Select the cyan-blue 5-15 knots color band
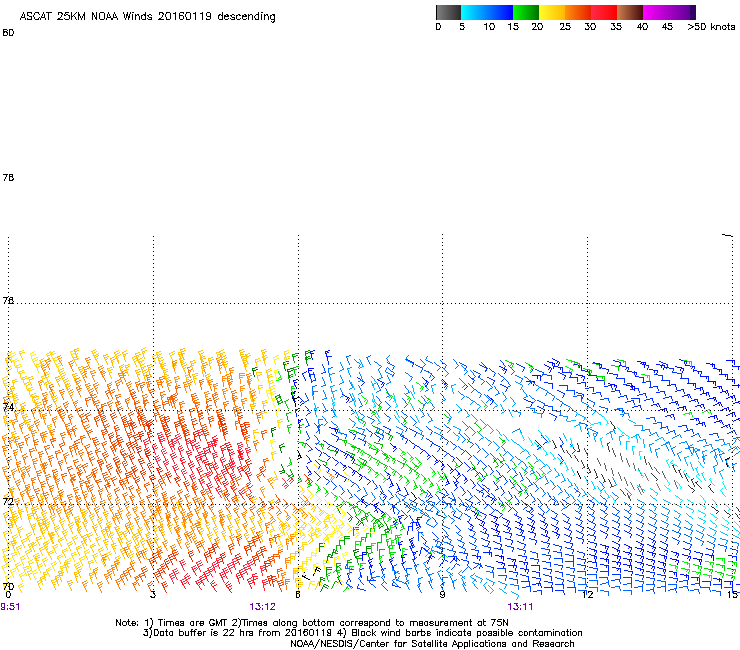 pyautogui.click(x=487, y=12)
